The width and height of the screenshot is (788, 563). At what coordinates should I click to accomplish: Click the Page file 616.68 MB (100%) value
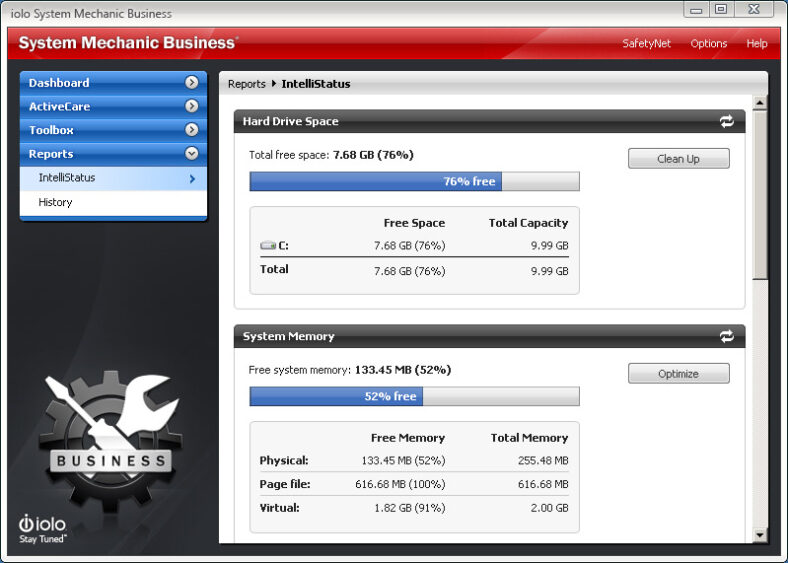tap(400, 484)
